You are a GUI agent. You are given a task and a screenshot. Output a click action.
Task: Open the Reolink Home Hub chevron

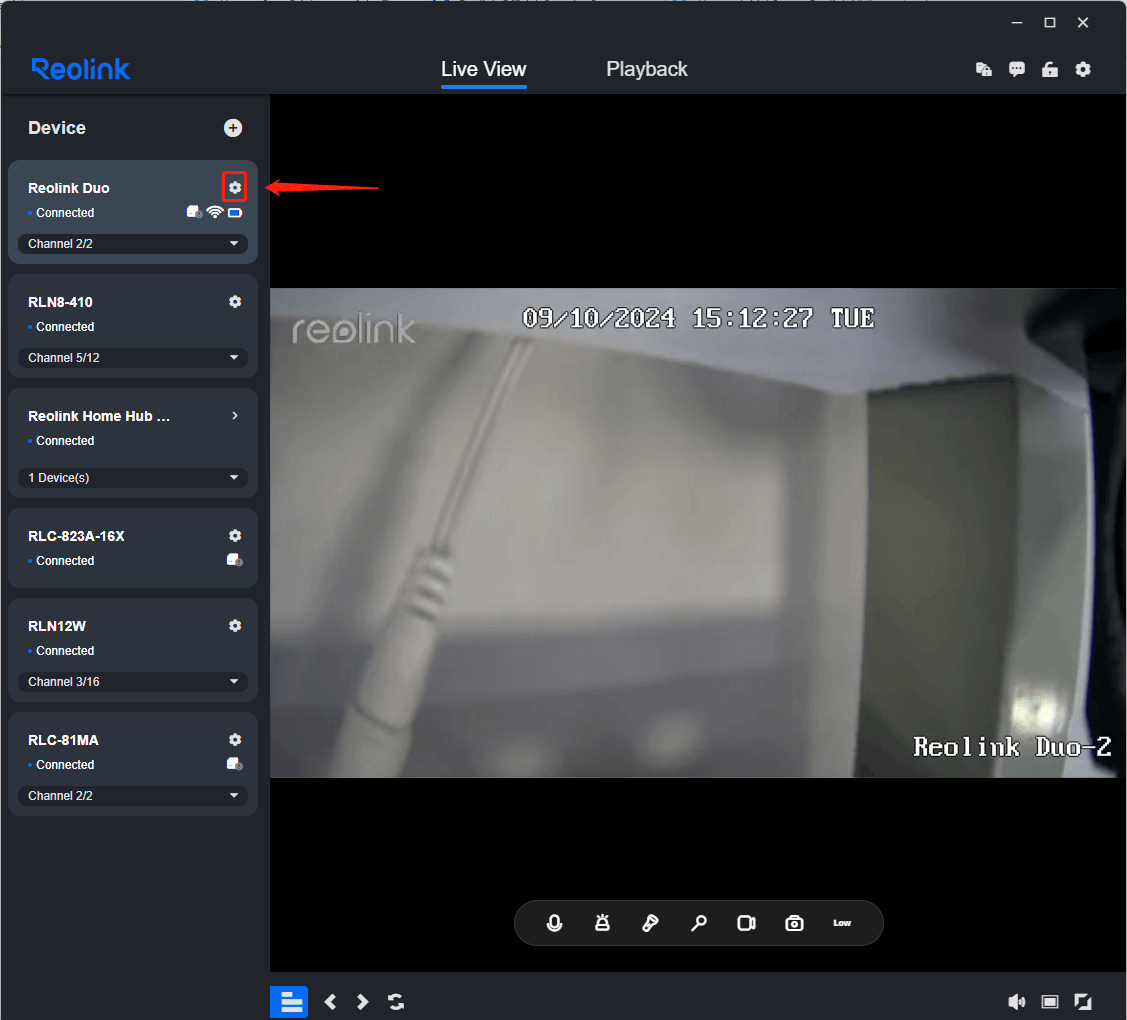235,415
